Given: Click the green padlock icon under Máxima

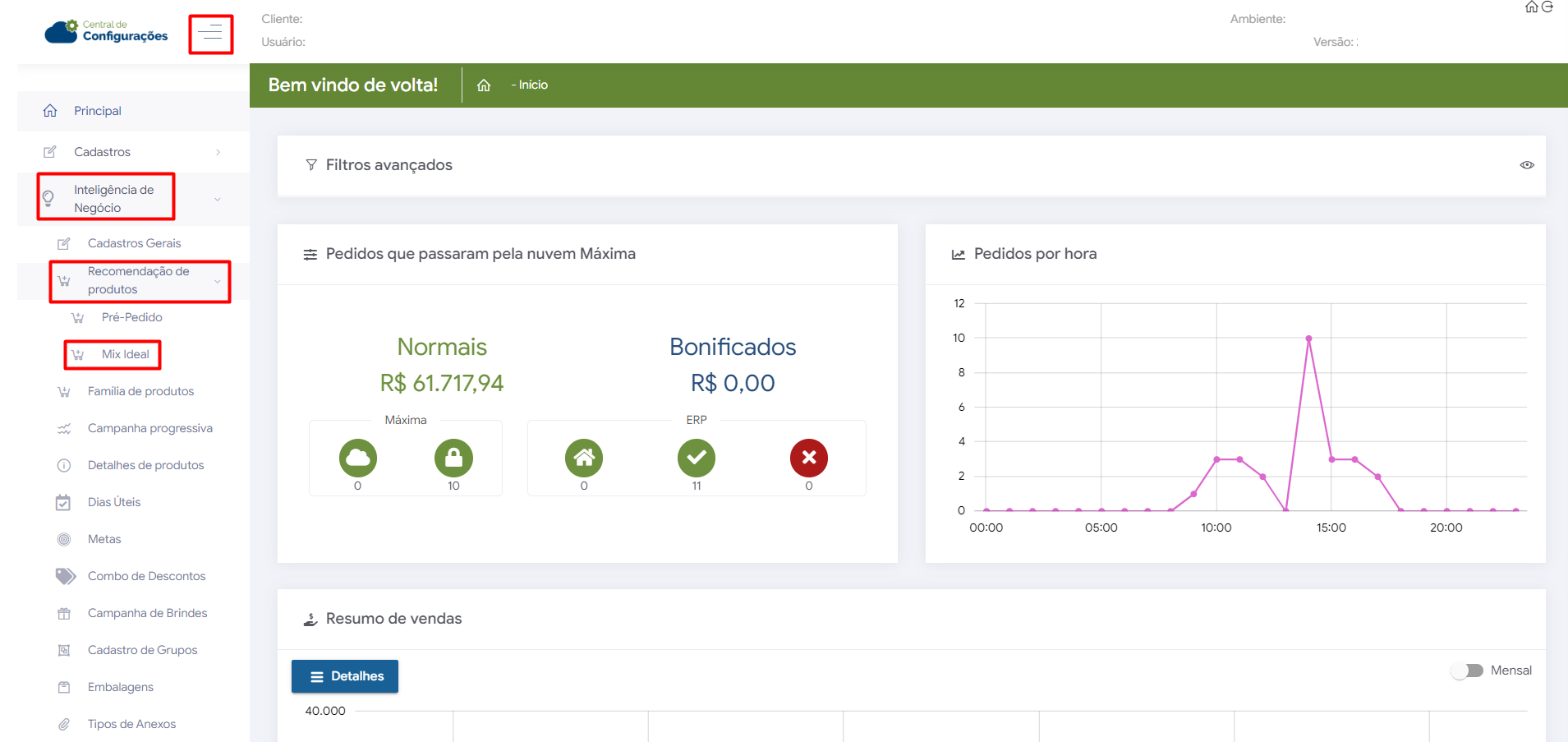Looking at the screenshot, I should pyautogui.click(x=453, y=458).
